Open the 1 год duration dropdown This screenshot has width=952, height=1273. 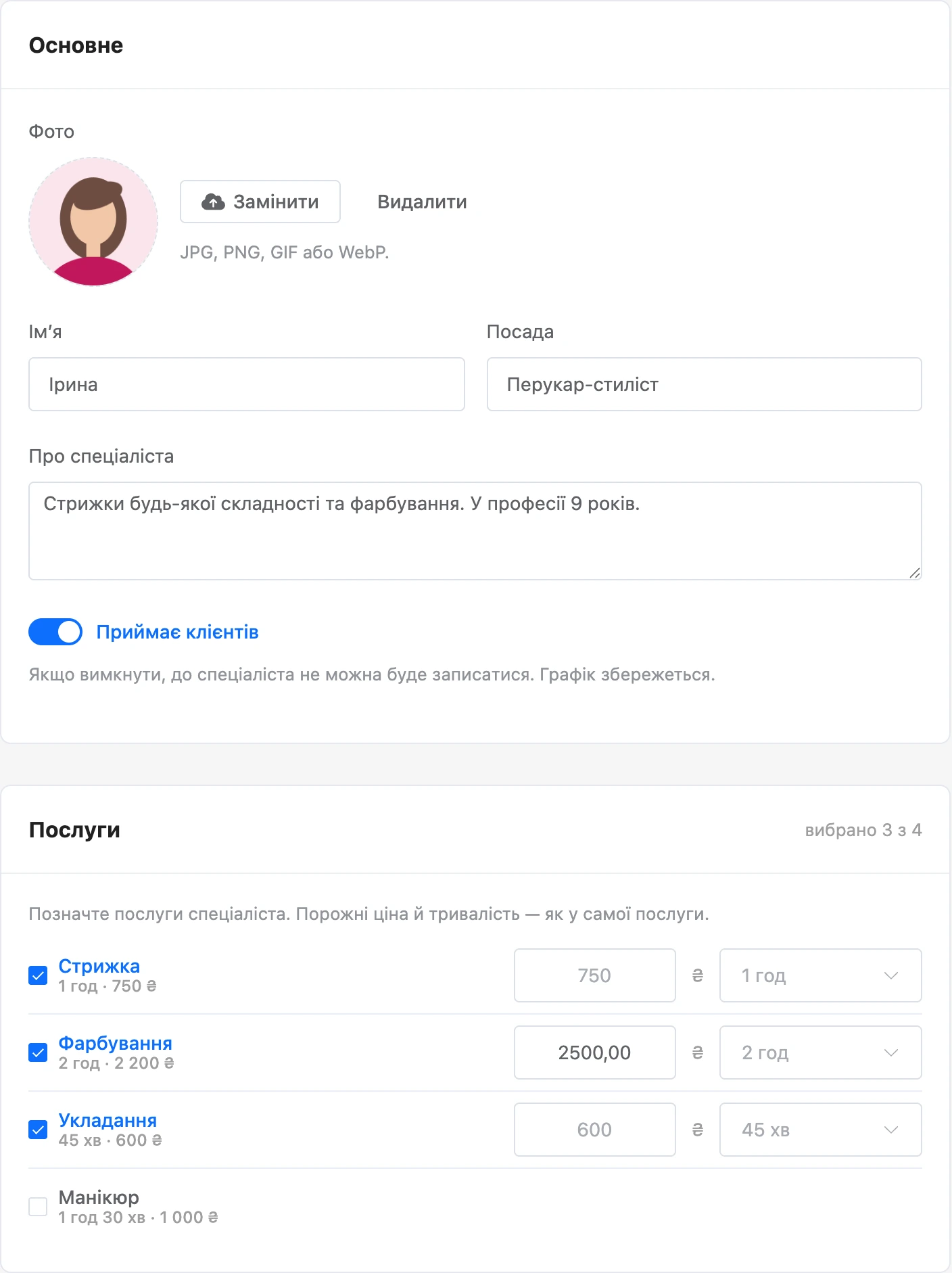pyautogui.click(x=821, y=975)
